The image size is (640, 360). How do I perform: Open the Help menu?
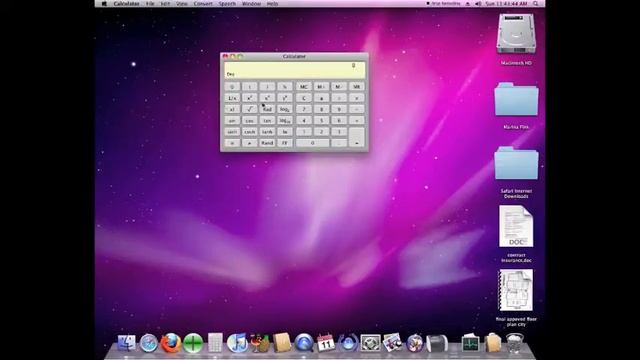pyautogui.click(x=272, y=4)
